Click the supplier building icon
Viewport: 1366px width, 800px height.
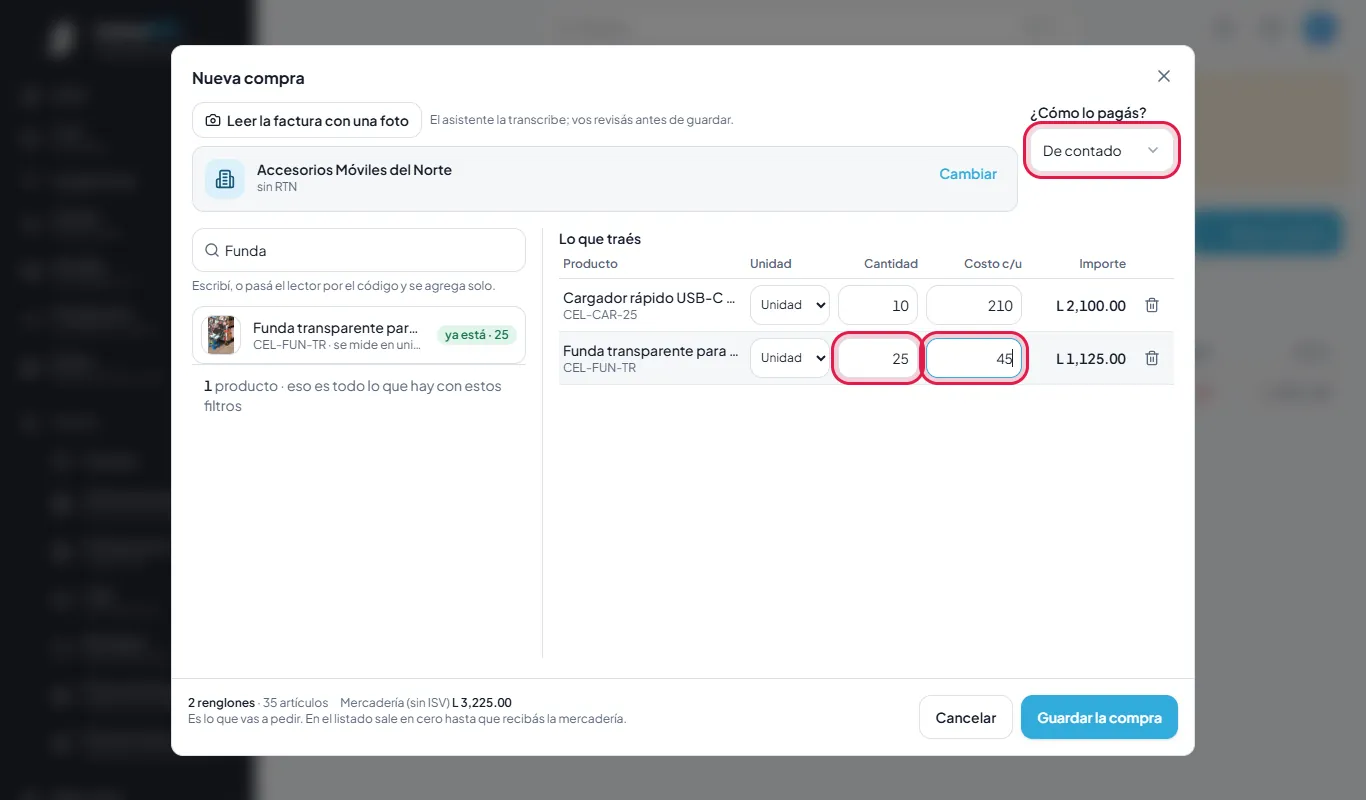[x=225, y=179]
